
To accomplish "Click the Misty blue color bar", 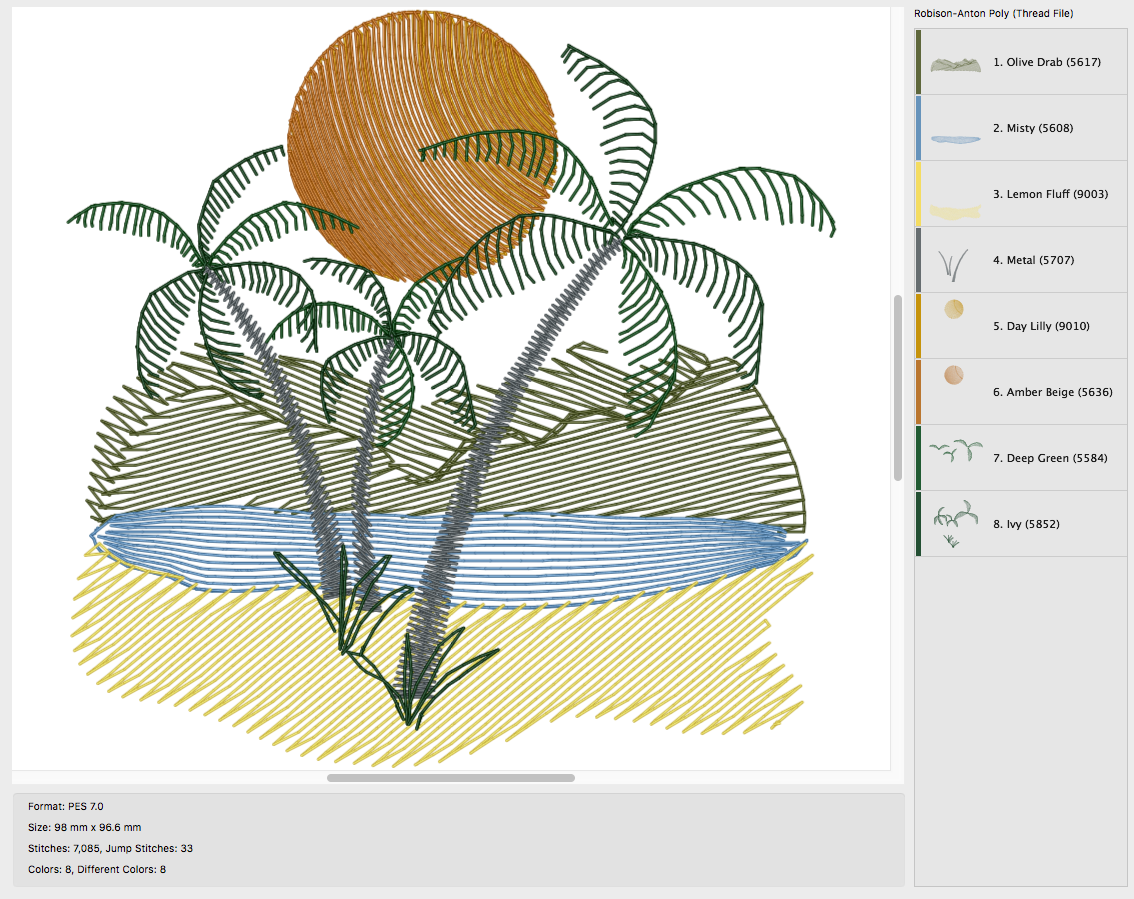I will pos(918,128).
